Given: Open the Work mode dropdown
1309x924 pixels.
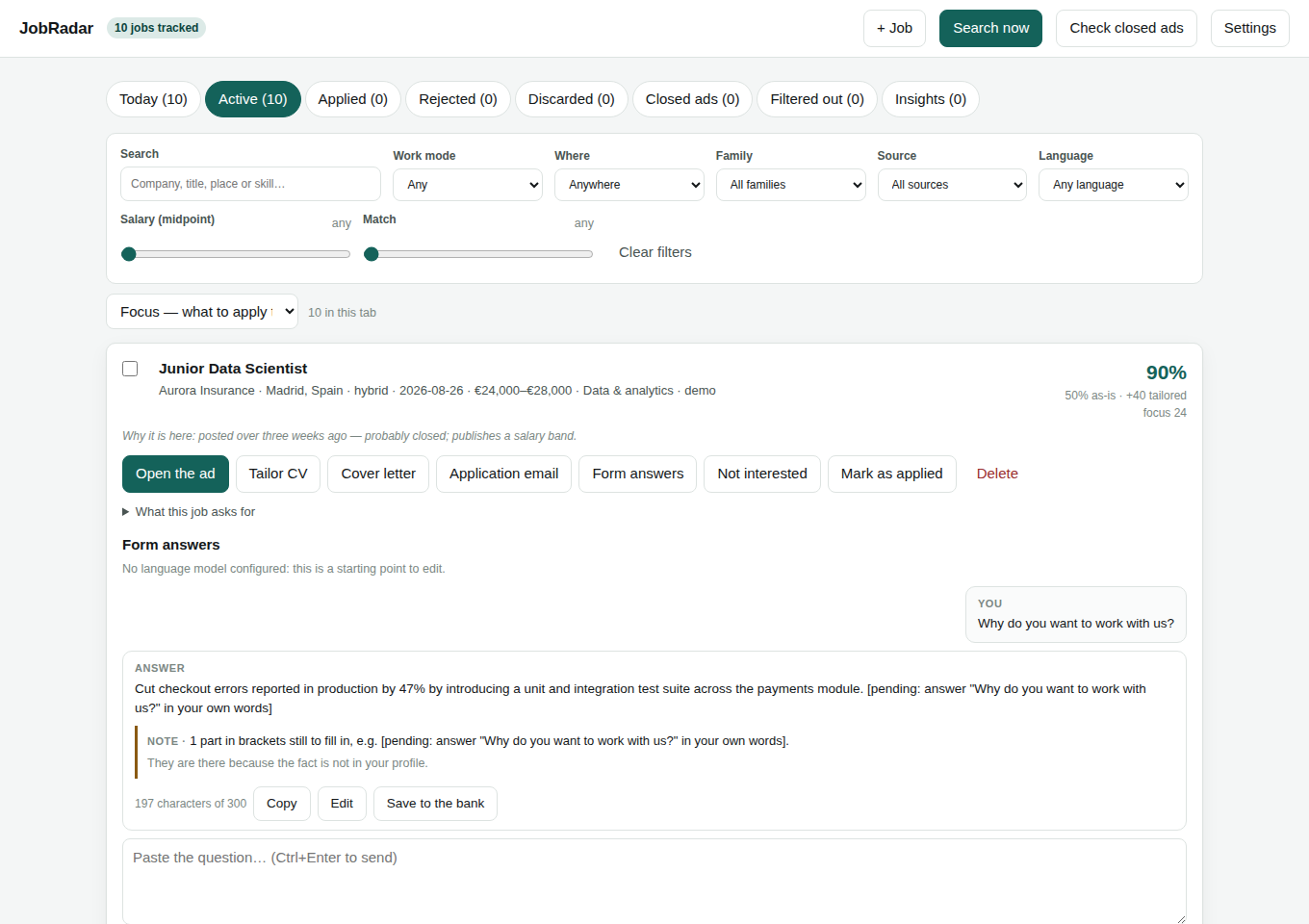Looking at the screenshot, I should click(x=468, y=185).
